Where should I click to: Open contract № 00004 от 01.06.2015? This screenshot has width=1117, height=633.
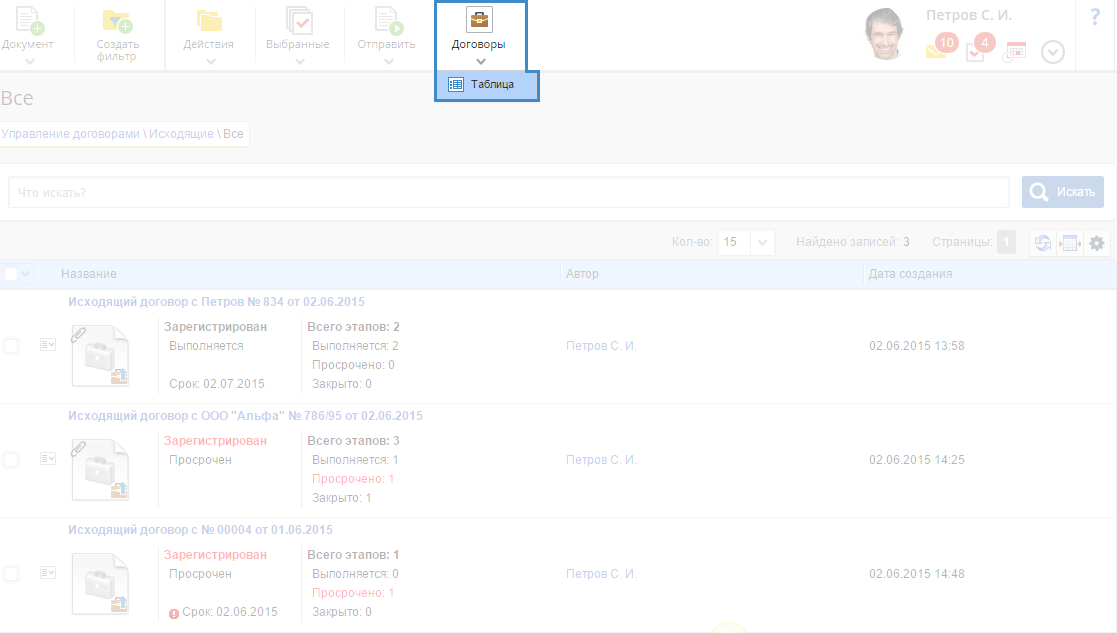(200, 530)
